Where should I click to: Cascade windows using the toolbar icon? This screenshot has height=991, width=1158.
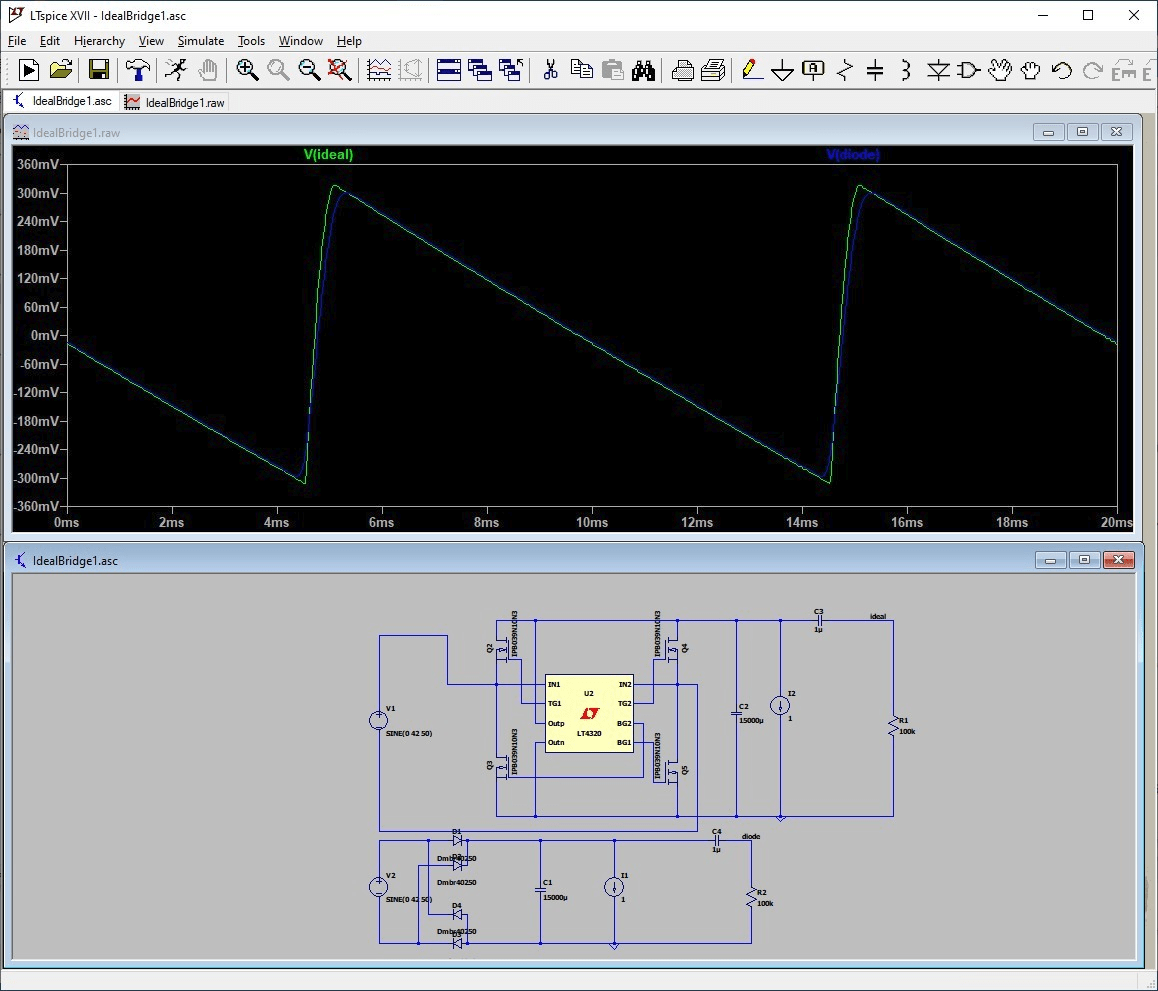tap(480, 70)
